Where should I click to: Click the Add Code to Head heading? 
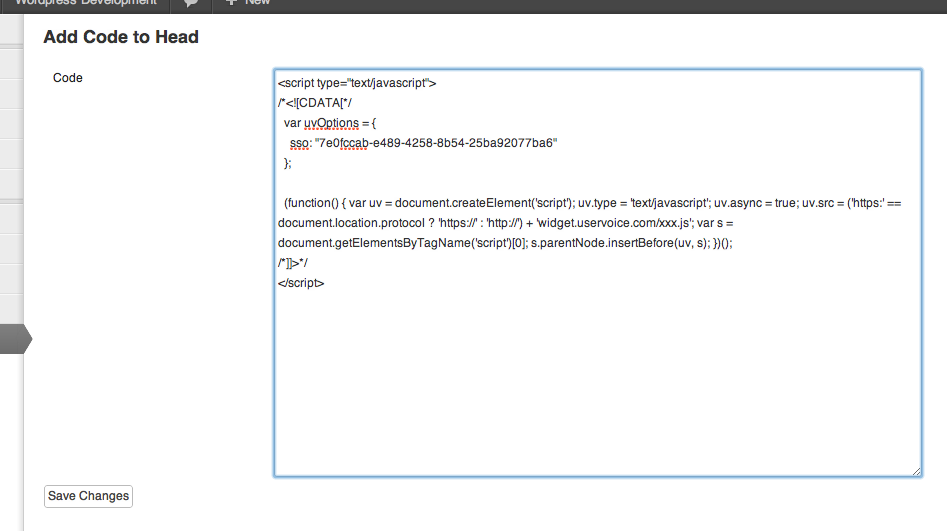click(121, 37)
